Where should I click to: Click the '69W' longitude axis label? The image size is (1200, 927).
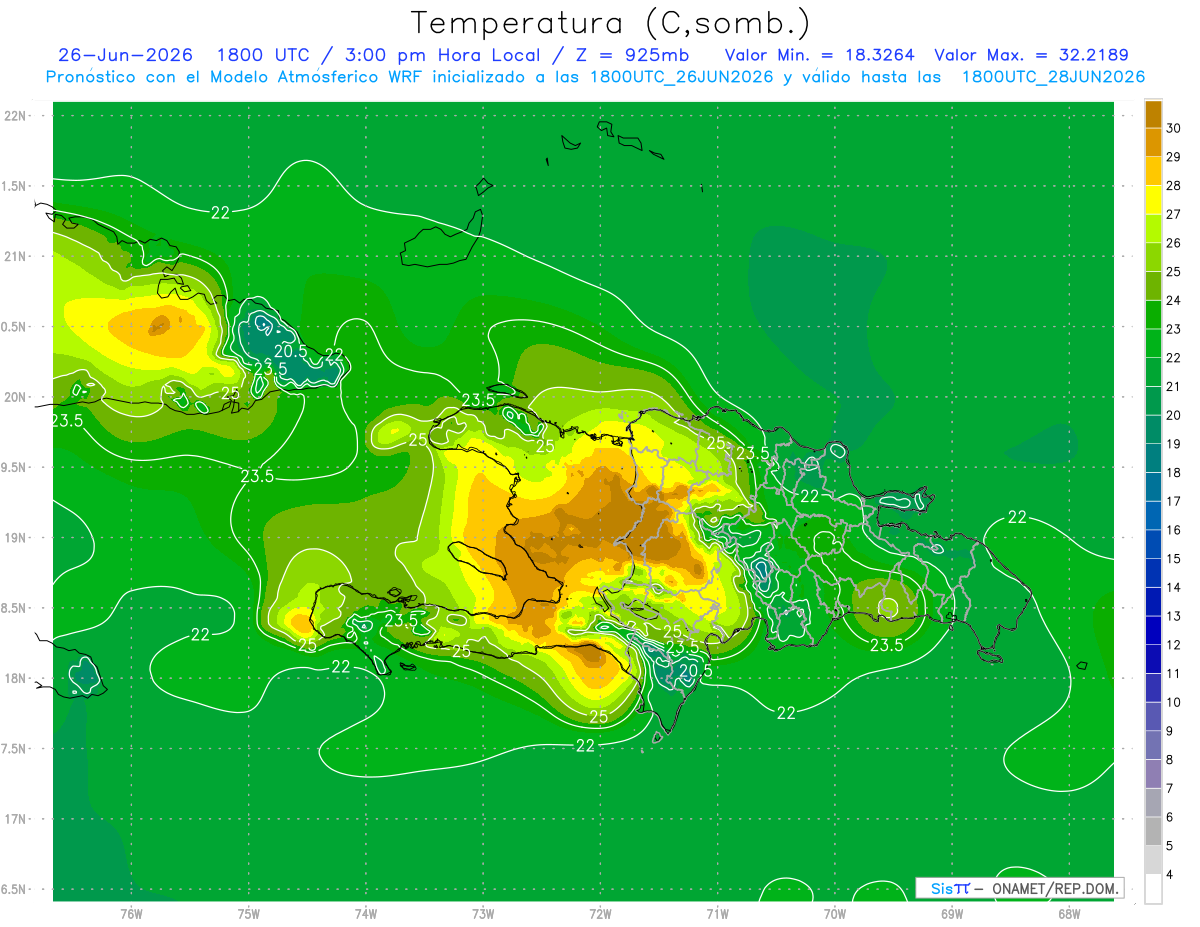[952, 913]
